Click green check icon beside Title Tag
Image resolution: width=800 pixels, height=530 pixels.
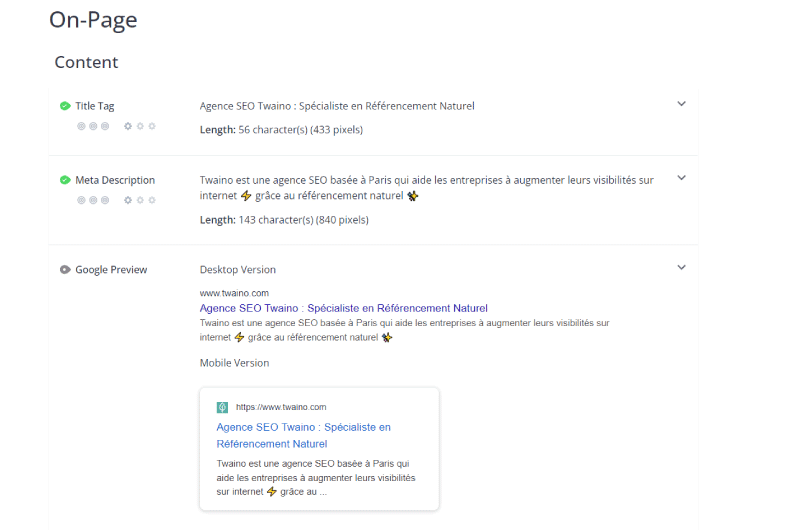(65, 106)
